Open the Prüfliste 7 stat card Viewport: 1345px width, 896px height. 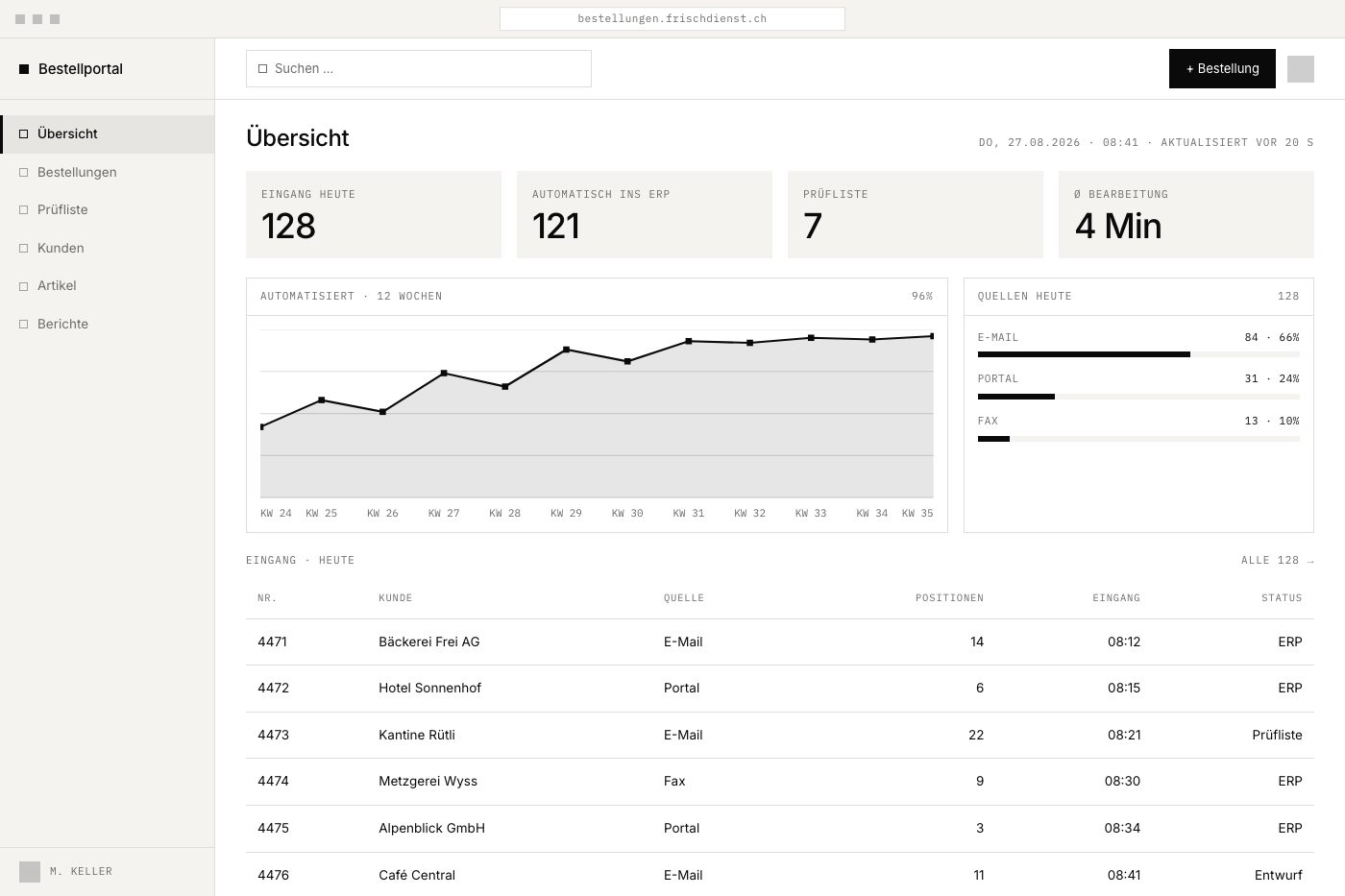click(x=916, y=215)
